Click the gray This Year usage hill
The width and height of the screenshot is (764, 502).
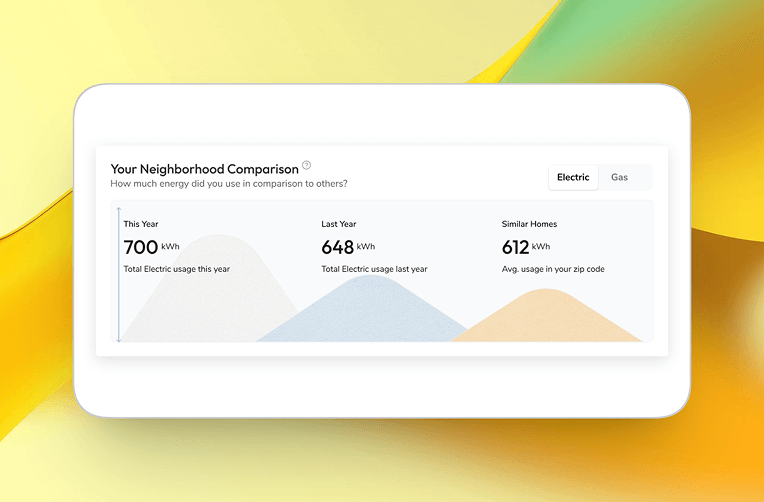(200, 300)
